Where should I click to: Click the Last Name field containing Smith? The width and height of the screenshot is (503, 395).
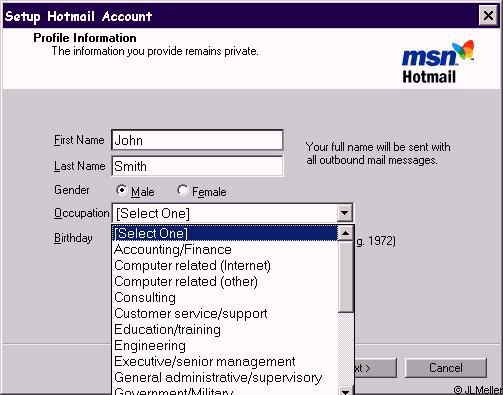tap(197, 166)
